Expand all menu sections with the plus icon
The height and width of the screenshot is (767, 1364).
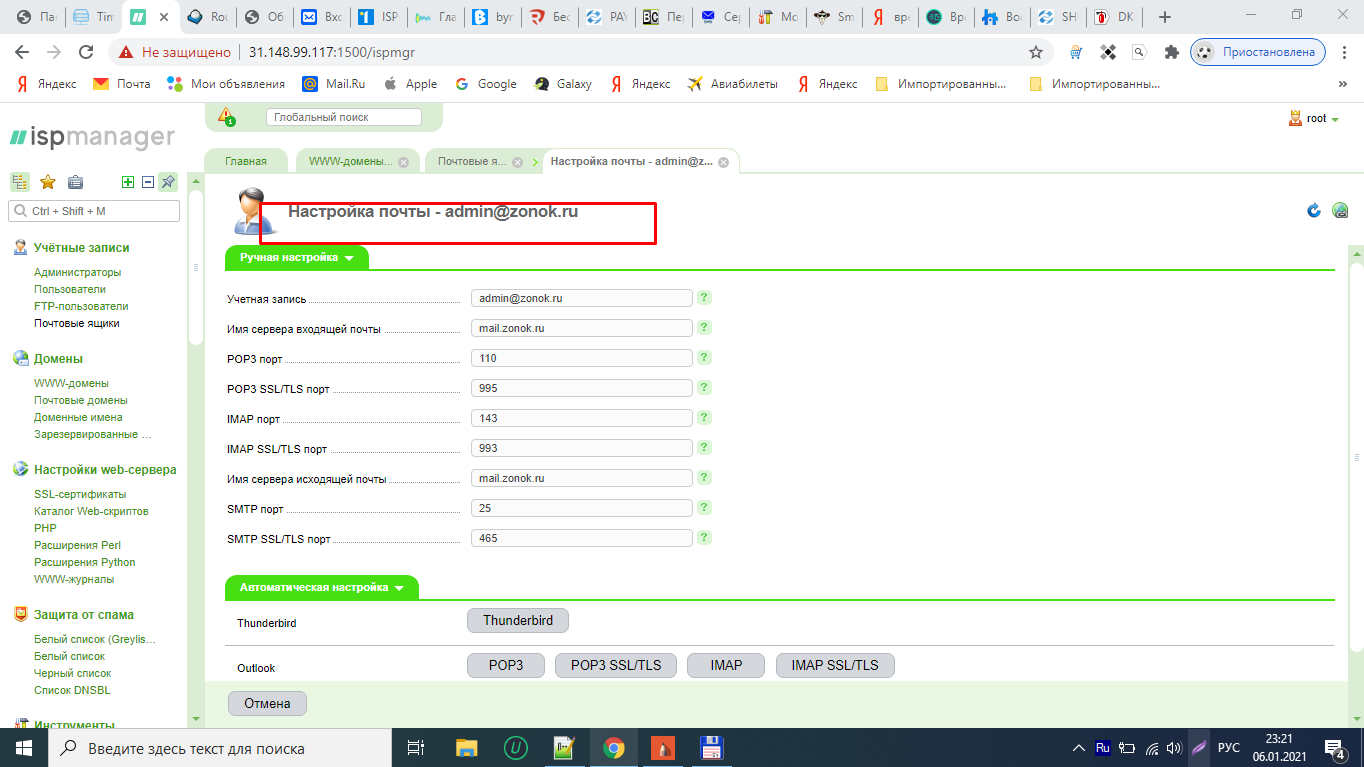[x=128, y=182]
